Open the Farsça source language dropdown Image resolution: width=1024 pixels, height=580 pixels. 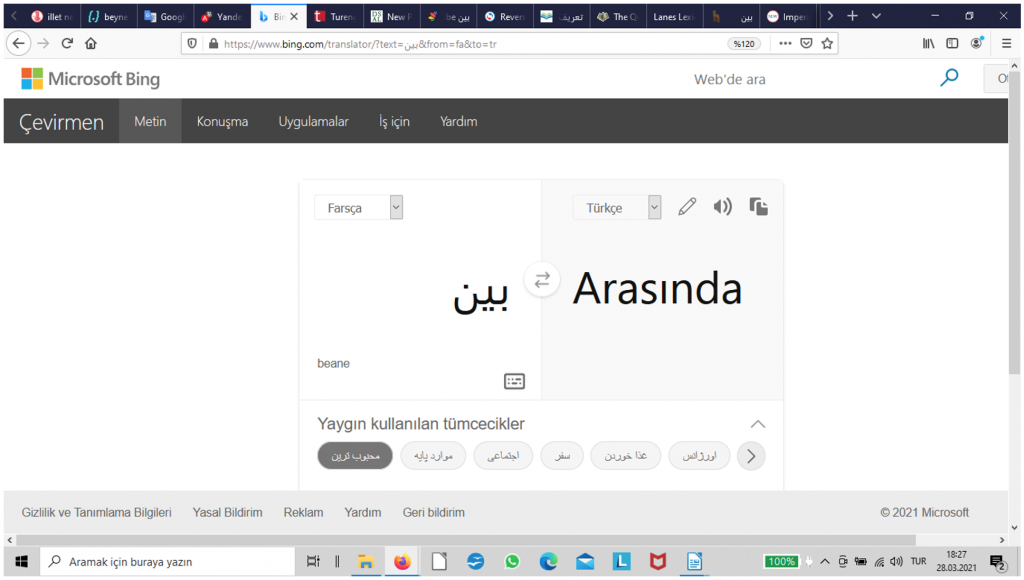point(359,208)
